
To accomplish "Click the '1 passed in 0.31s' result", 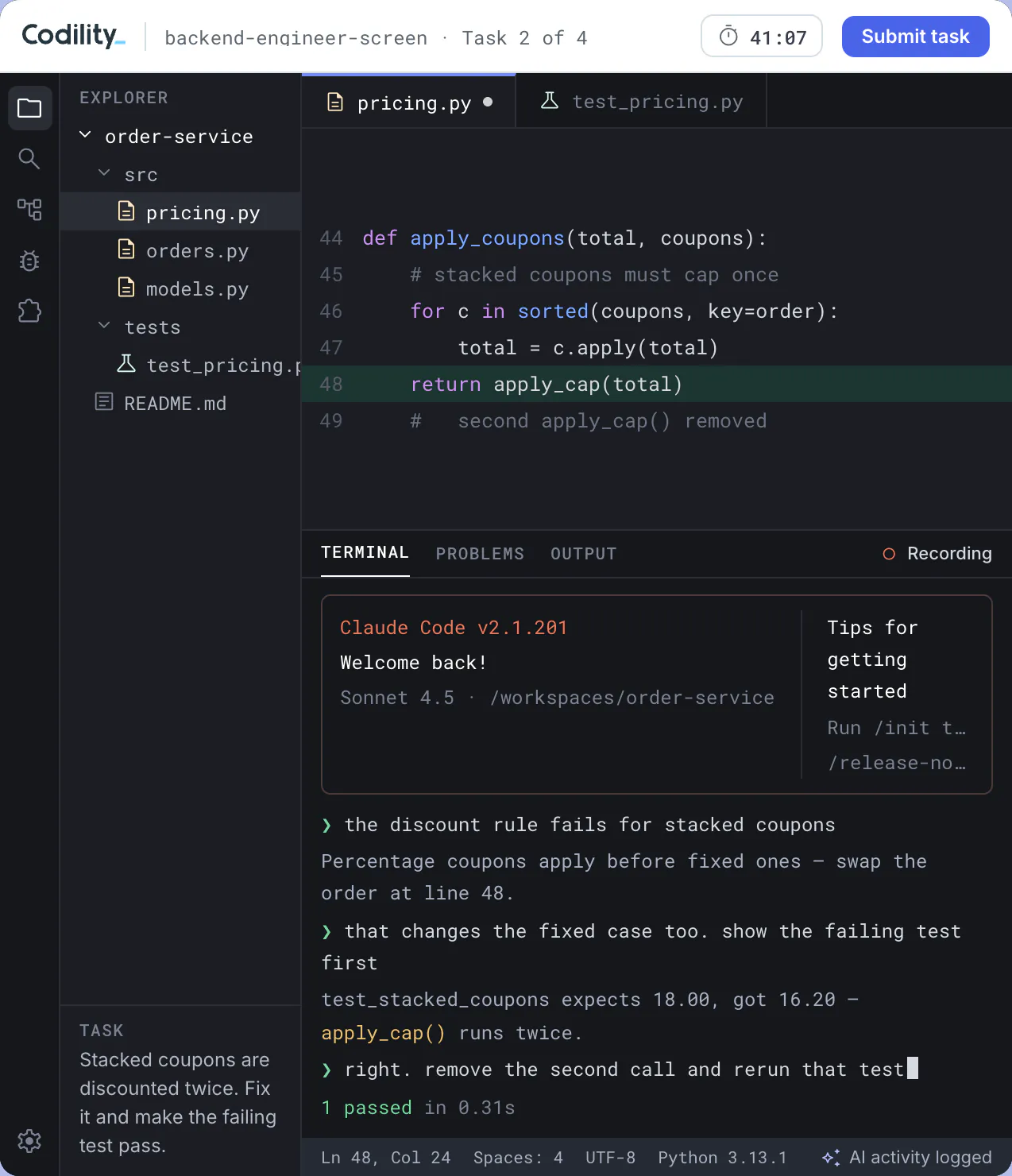I will coord(418,1108).
